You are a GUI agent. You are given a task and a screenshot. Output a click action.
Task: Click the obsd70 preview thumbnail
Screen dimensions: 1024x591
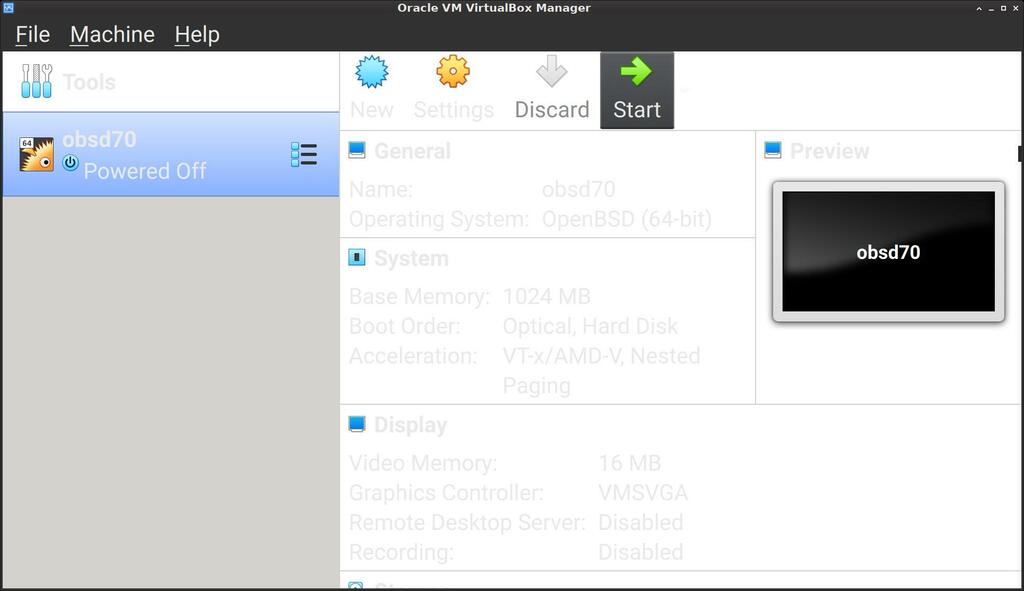tap(888, 251)
